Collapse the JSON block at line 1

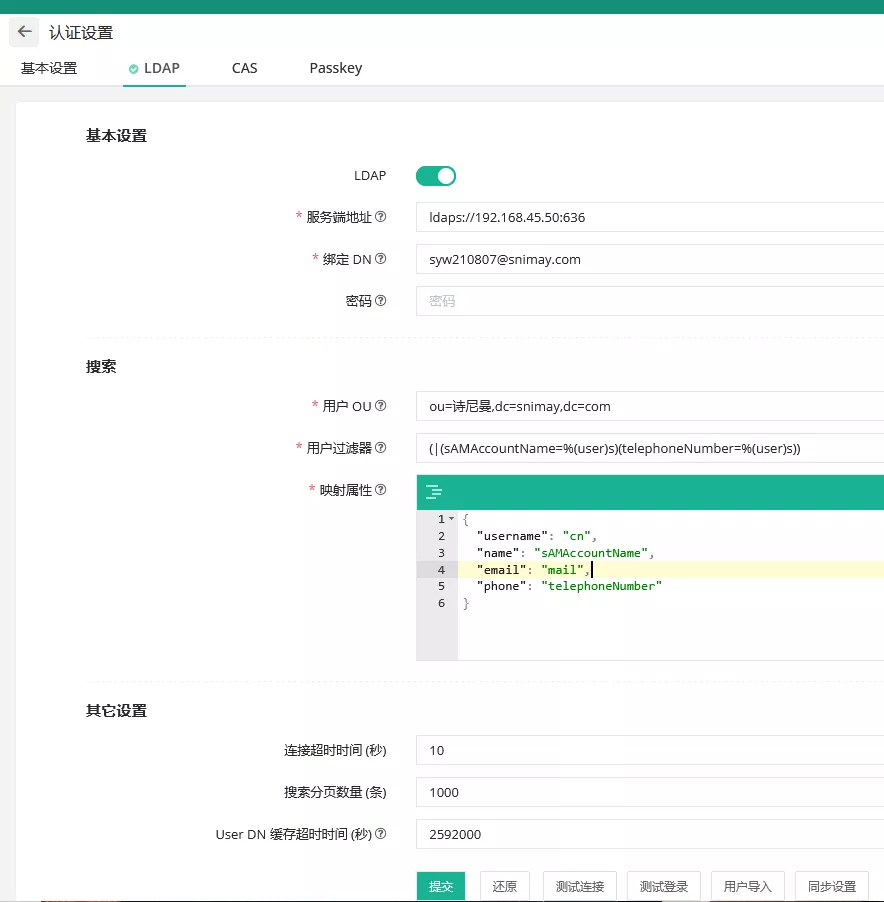[x=452, y=520]
